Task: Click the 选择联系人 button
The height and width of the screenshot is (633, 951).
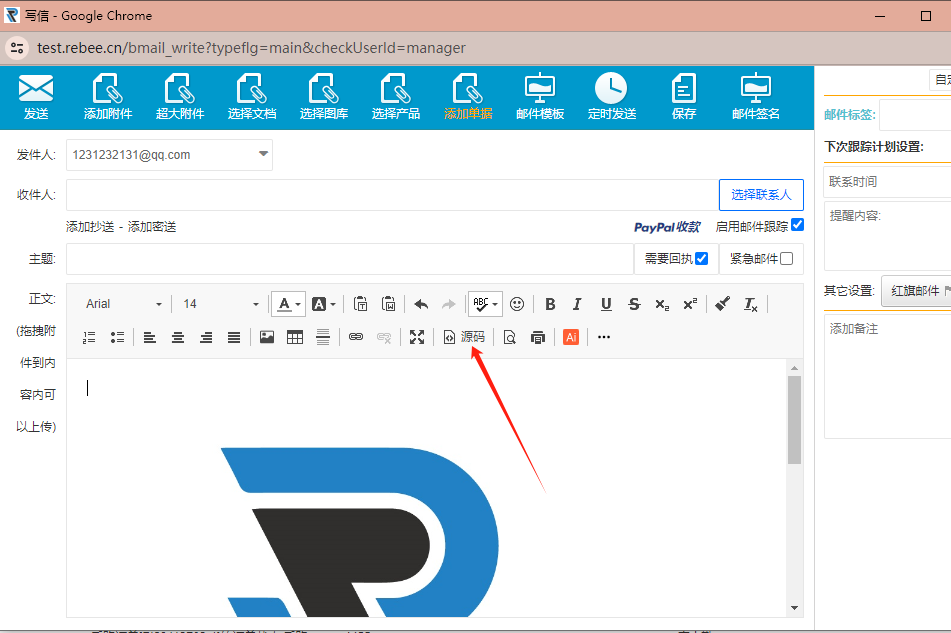Action: 761,195
